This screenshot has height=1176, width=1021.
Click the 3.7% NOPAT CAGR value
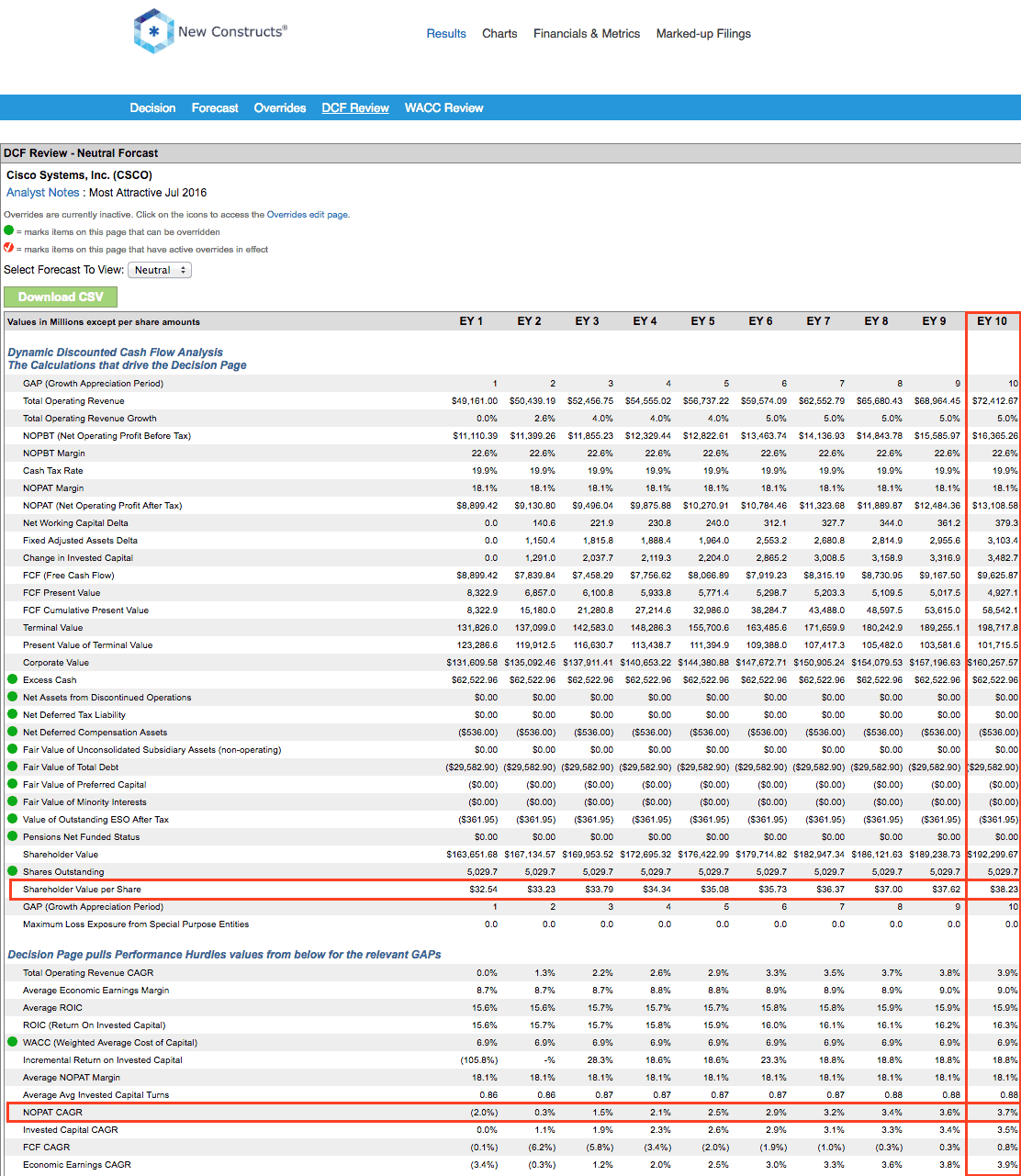[1007, 1112]
